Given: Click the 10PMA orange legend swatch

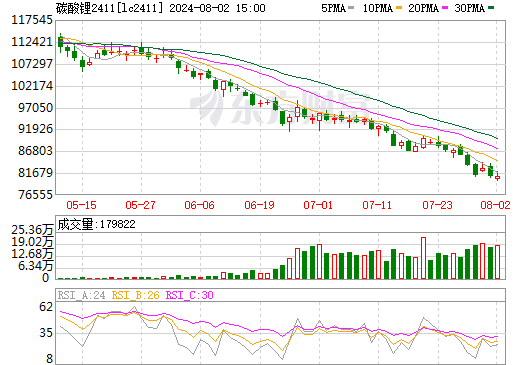Looking at the screenshot, I should click(399, 8).
